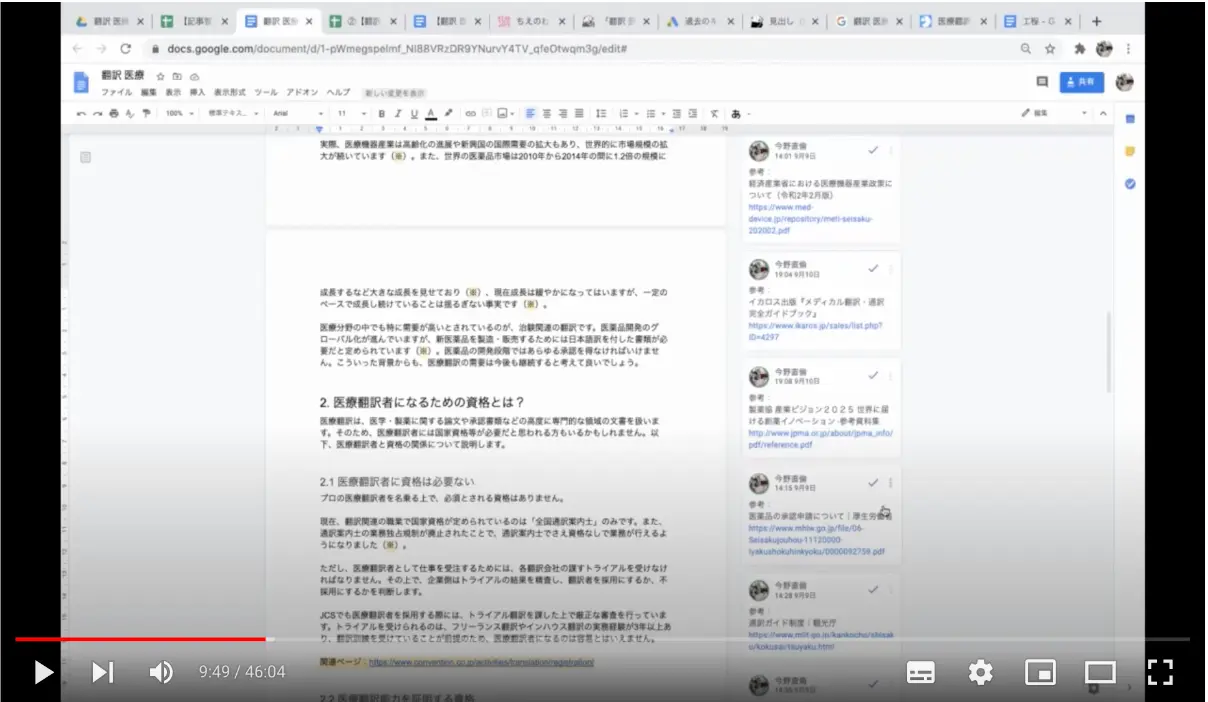The image size is (1208, 702).
Task: Open Chrome extensions puzzle icon
Action: pyautogui.click(x=1079, y=48)
